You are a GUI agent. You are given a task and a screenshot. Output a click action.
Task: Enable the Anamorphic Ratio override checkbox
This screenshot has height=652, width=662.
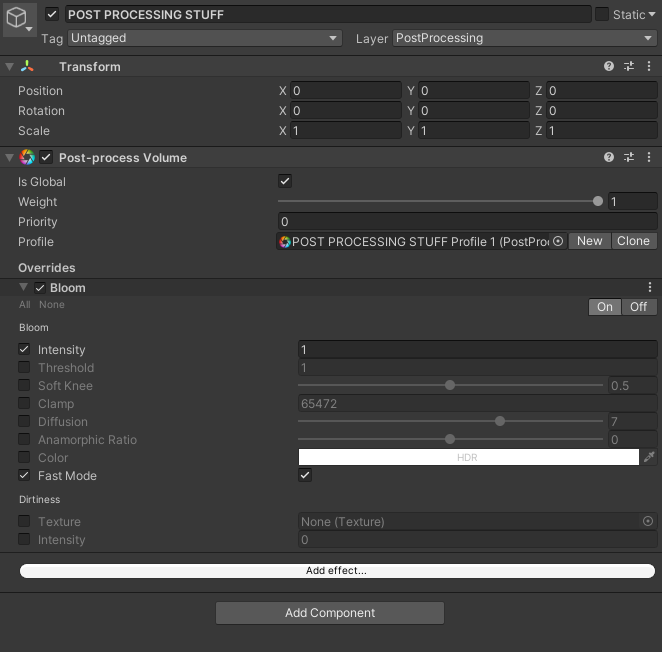(x=24, y=439)
